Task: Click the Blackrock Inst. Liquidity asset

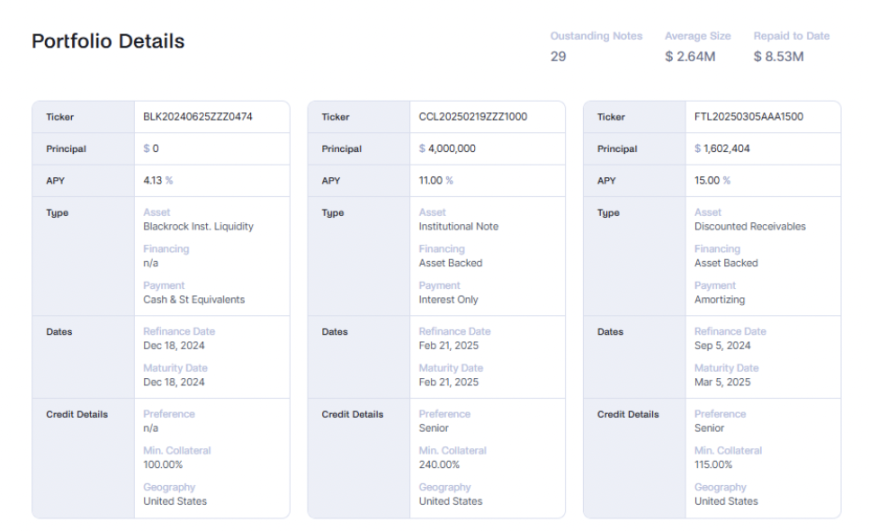Action: [198, 227]
